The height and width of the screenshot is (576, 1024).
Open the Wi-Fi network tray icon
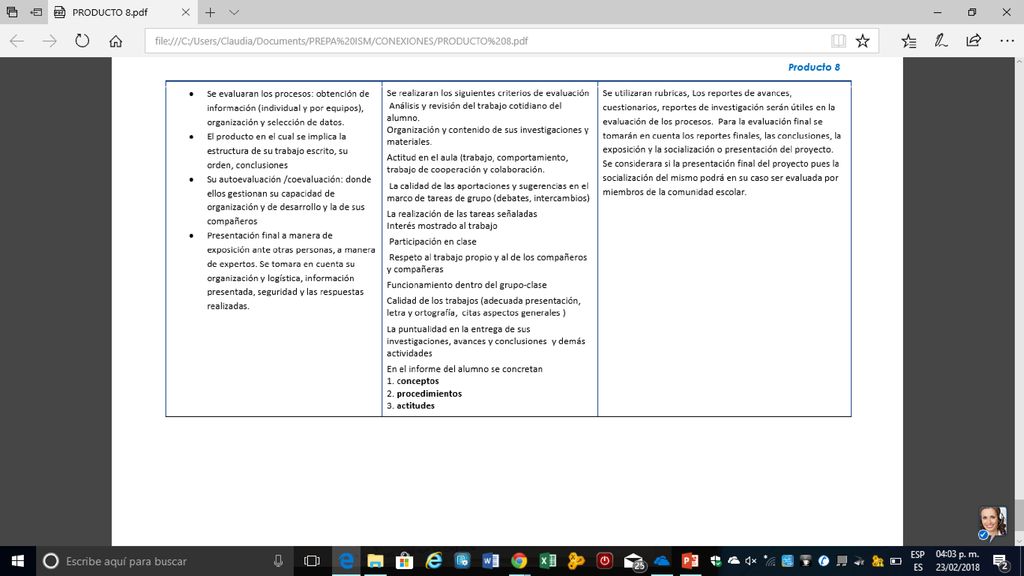click(769, 561)
